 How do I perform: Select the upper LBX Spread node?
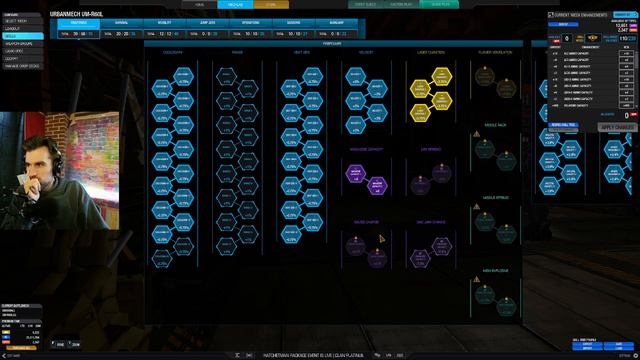click(x=442, y=173)
